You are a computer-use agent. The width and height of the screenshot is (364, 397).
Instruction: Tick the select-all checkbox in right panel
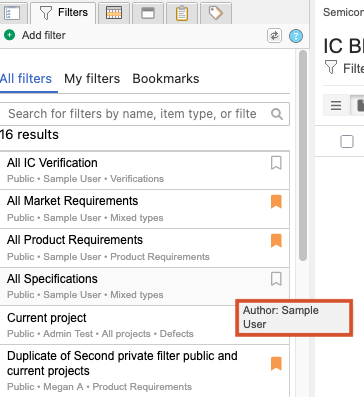[347, 141]
